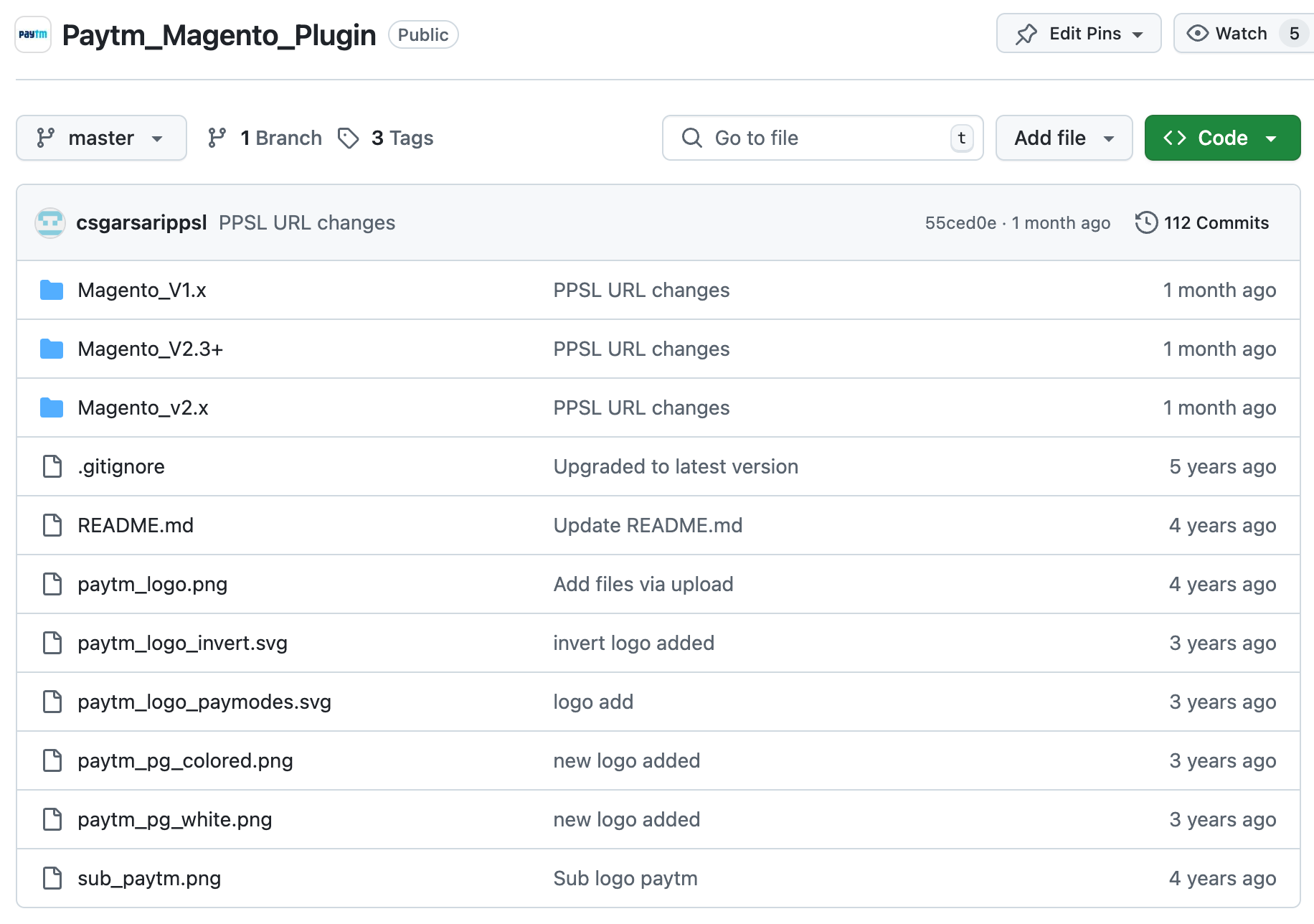1314x924 pixels.
Task: Click the pin icon in Edit Pins
Action: (x=1026, y=34)
